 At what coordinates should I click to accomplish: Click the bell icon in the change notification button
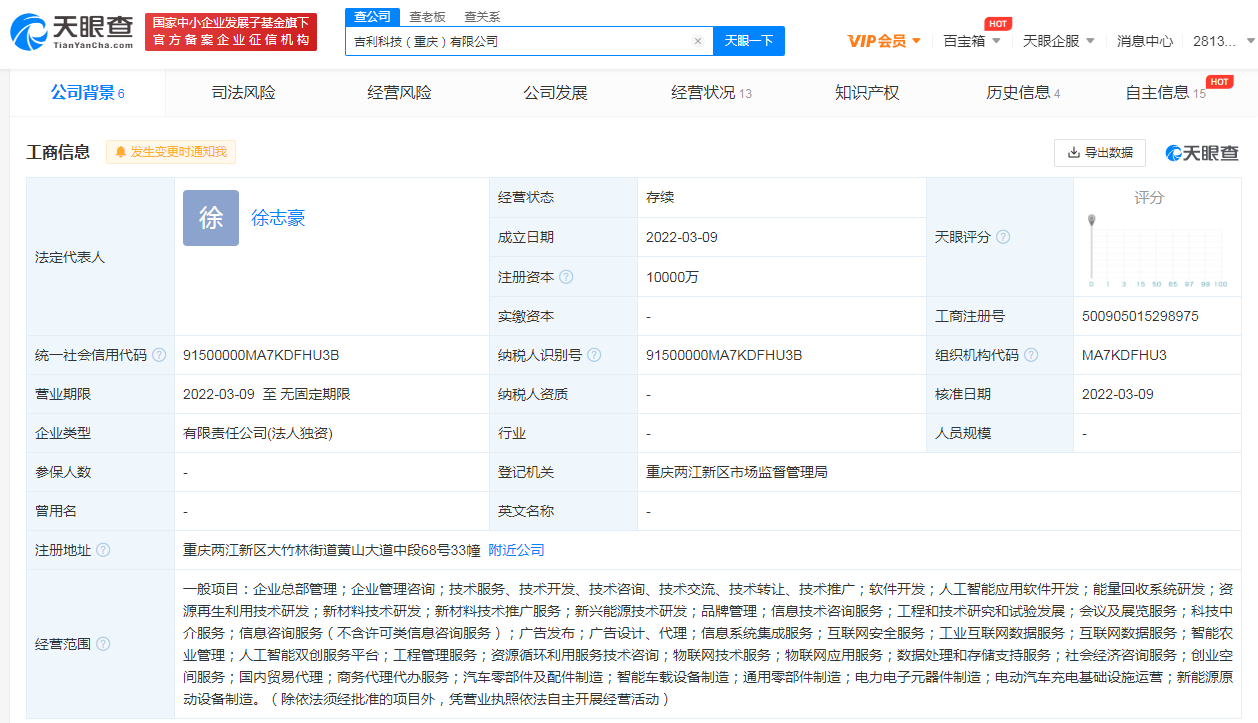121,152
